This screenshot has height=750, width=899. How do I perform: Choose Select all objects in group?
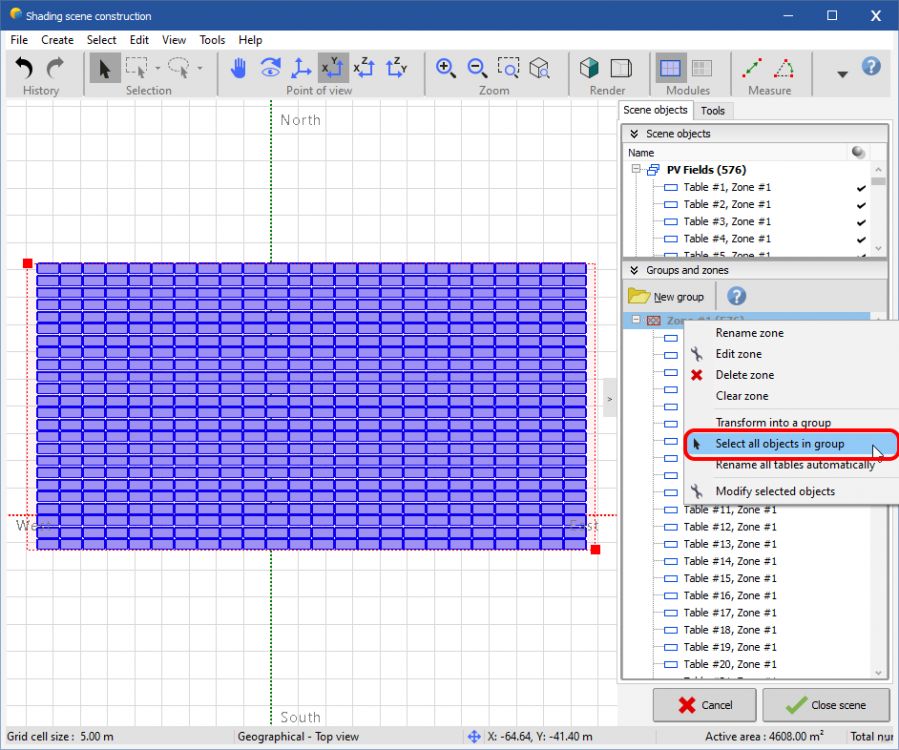tap(779, 444)
